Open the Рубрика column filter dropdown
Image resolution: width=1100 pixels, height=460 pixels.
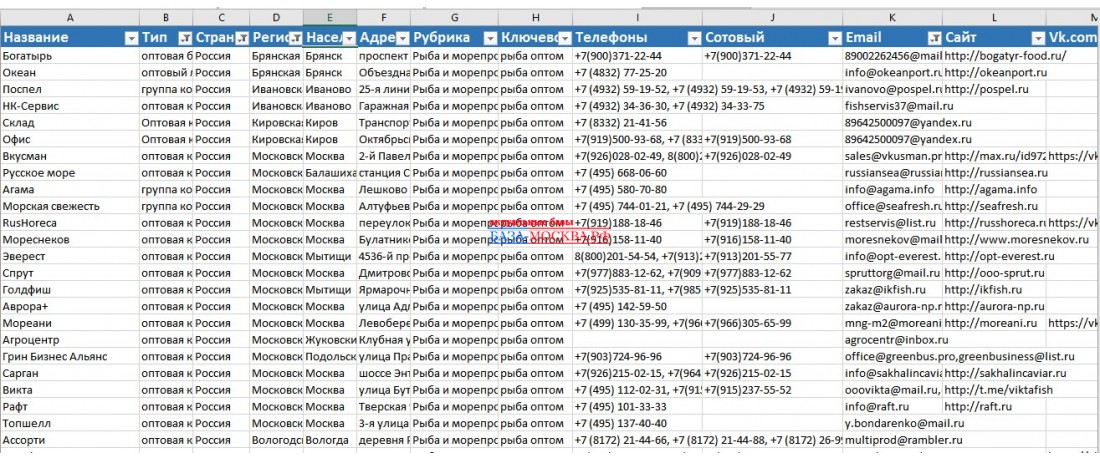click(x=490, y=38)
